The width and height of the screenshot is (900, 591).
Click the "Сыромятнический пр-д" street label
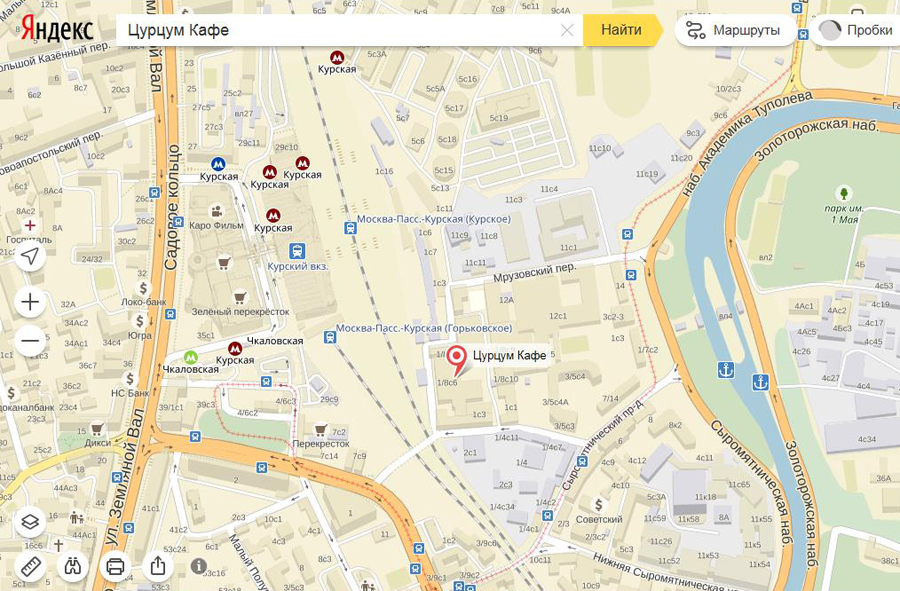pyautogui.click(x=603, y=444)
